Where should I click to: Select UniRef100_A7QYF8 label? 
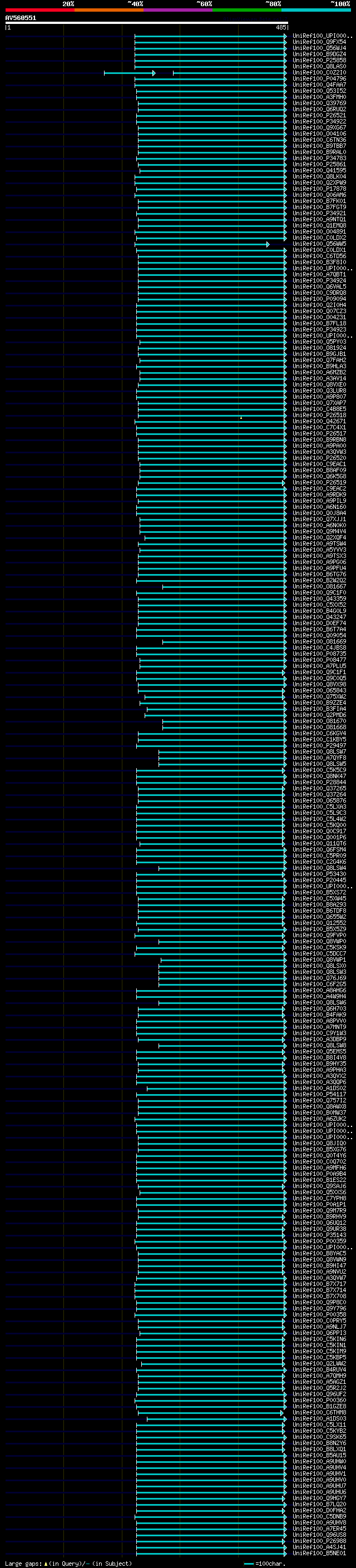[319, 757]
